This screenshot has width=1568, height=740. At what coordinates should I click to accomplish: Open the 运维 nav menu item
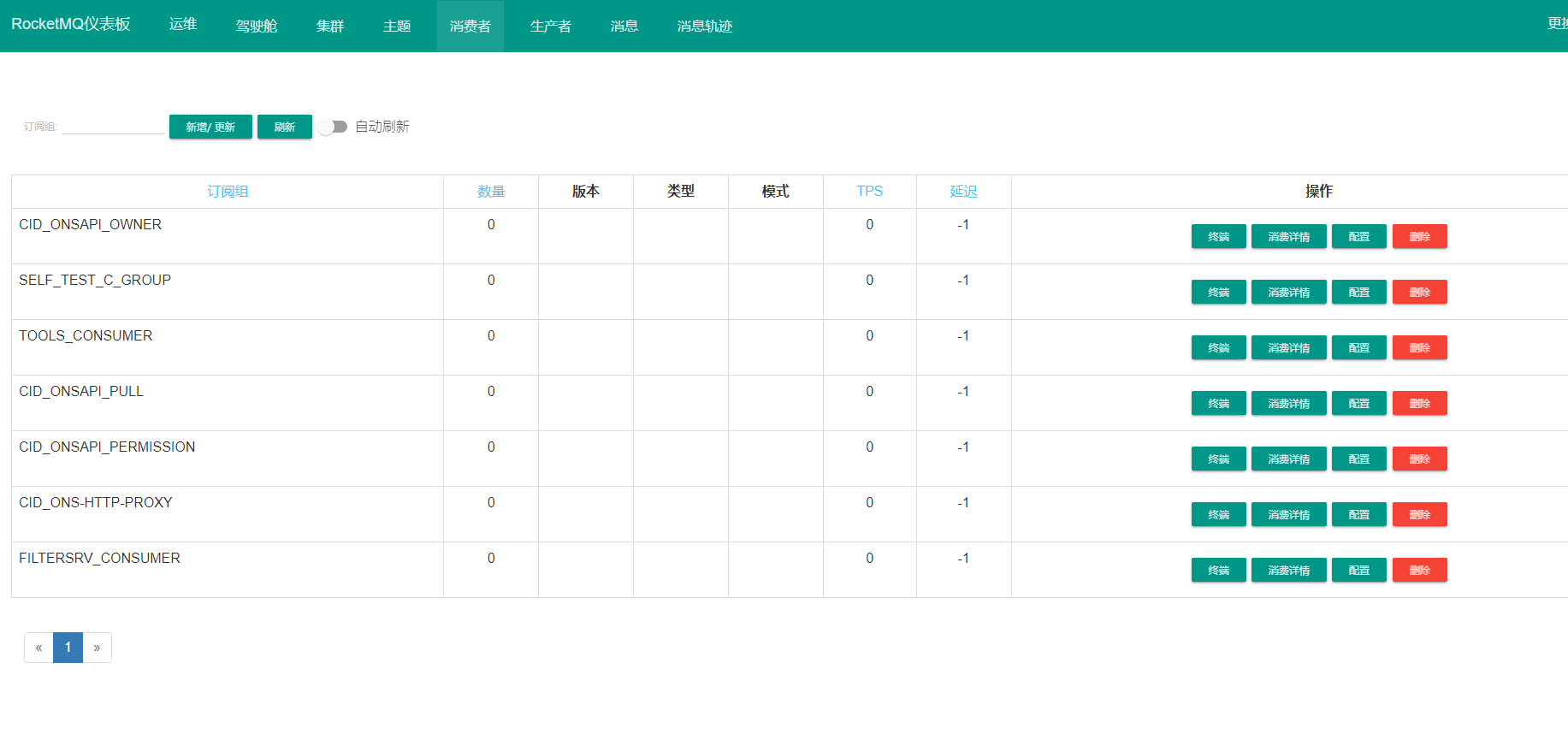pos(183,25)
